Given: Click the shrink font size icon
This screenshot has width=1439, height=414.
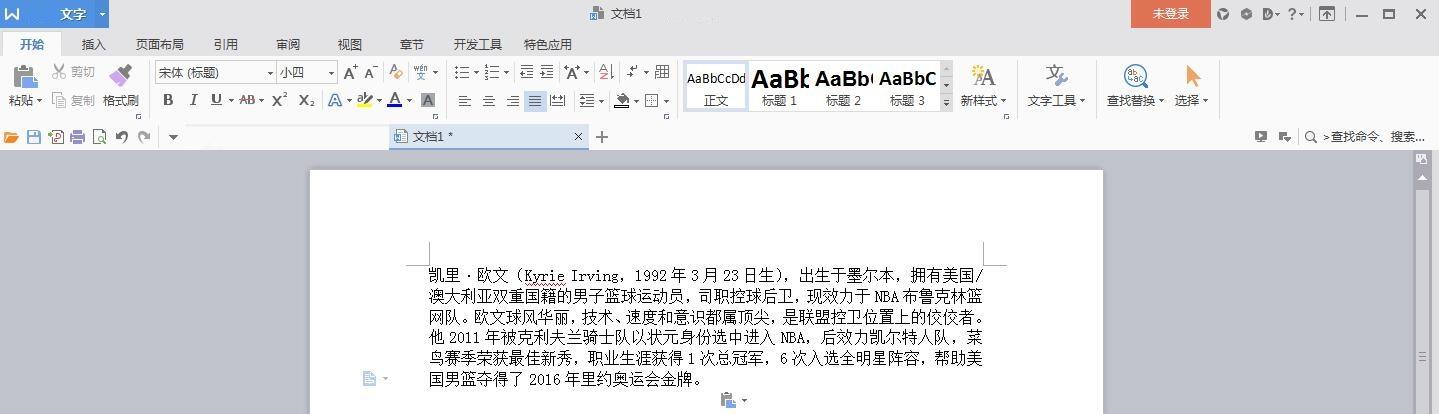Looking at the screenshot, I should 371,72.
